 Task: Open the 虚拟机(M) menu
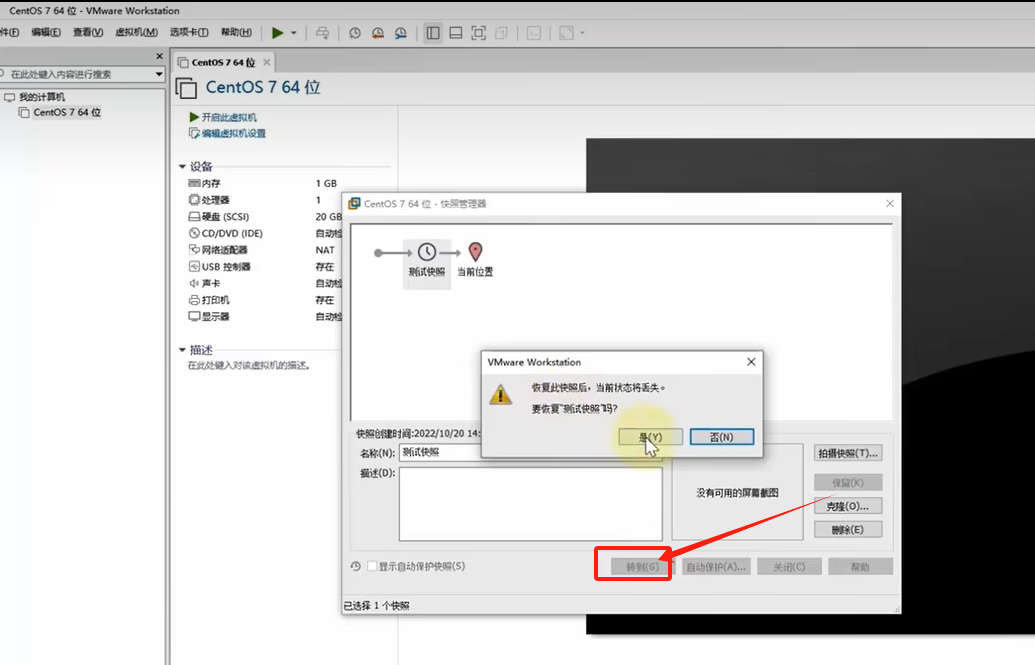coord(136,32)
